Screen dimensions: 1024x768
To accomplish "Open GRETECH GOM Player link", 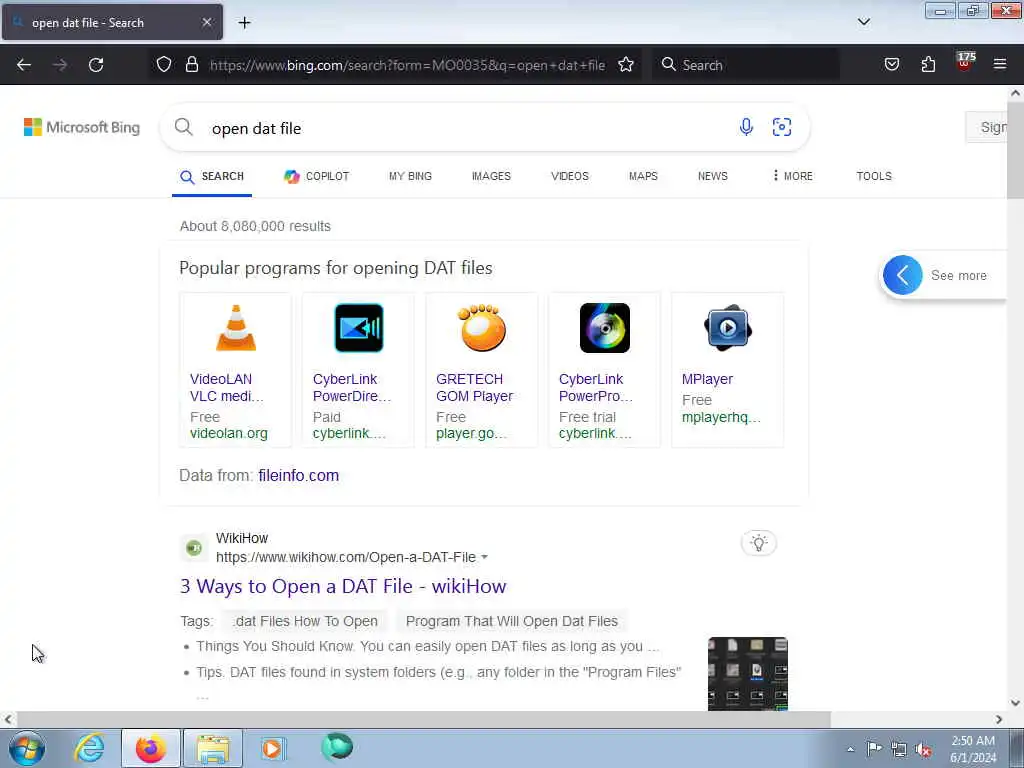I will pyautogui.click(x=474, y=387).
